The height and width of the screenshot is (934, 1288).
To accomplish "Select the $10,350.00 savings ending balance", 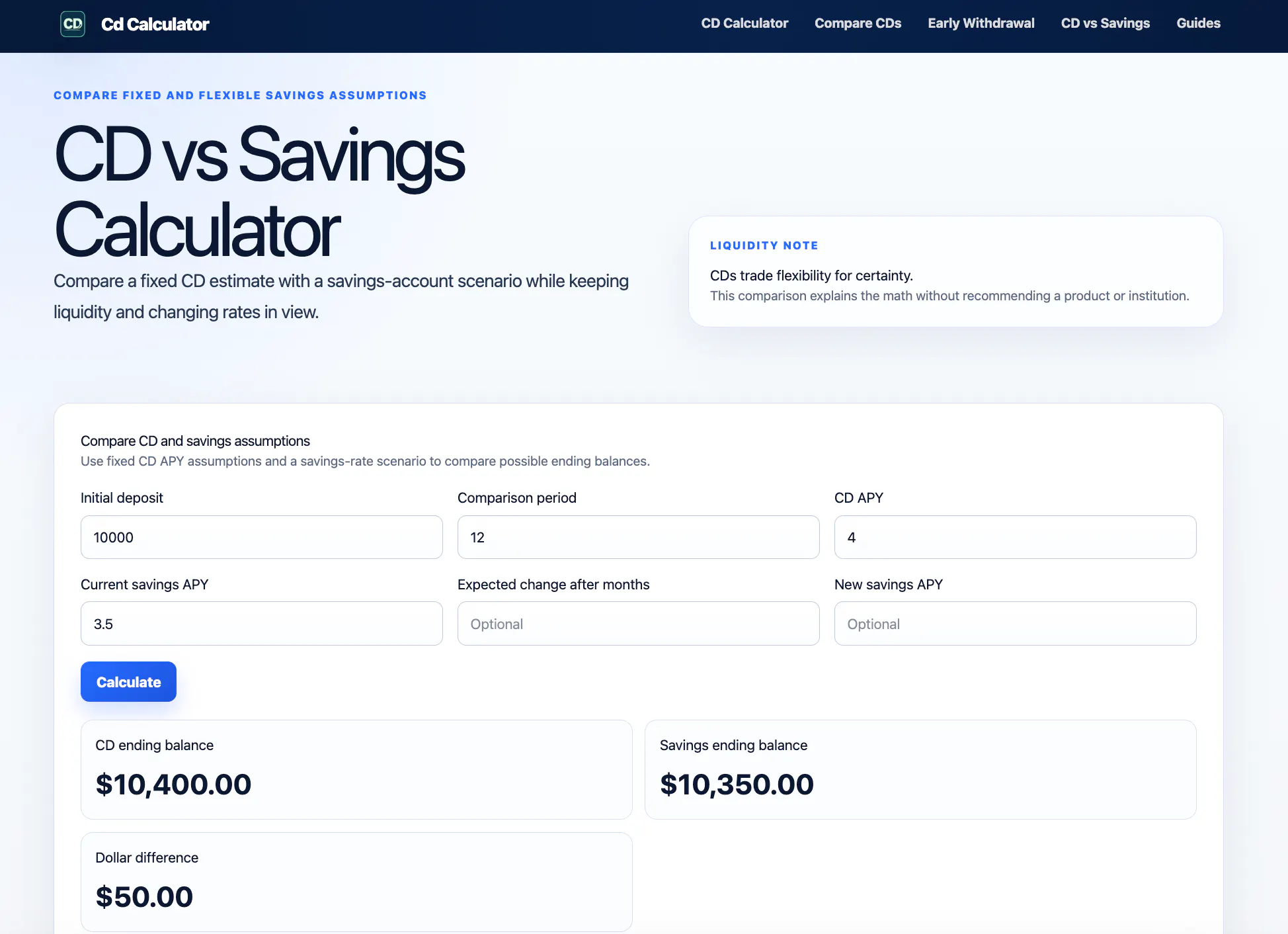I will [737, 785].
